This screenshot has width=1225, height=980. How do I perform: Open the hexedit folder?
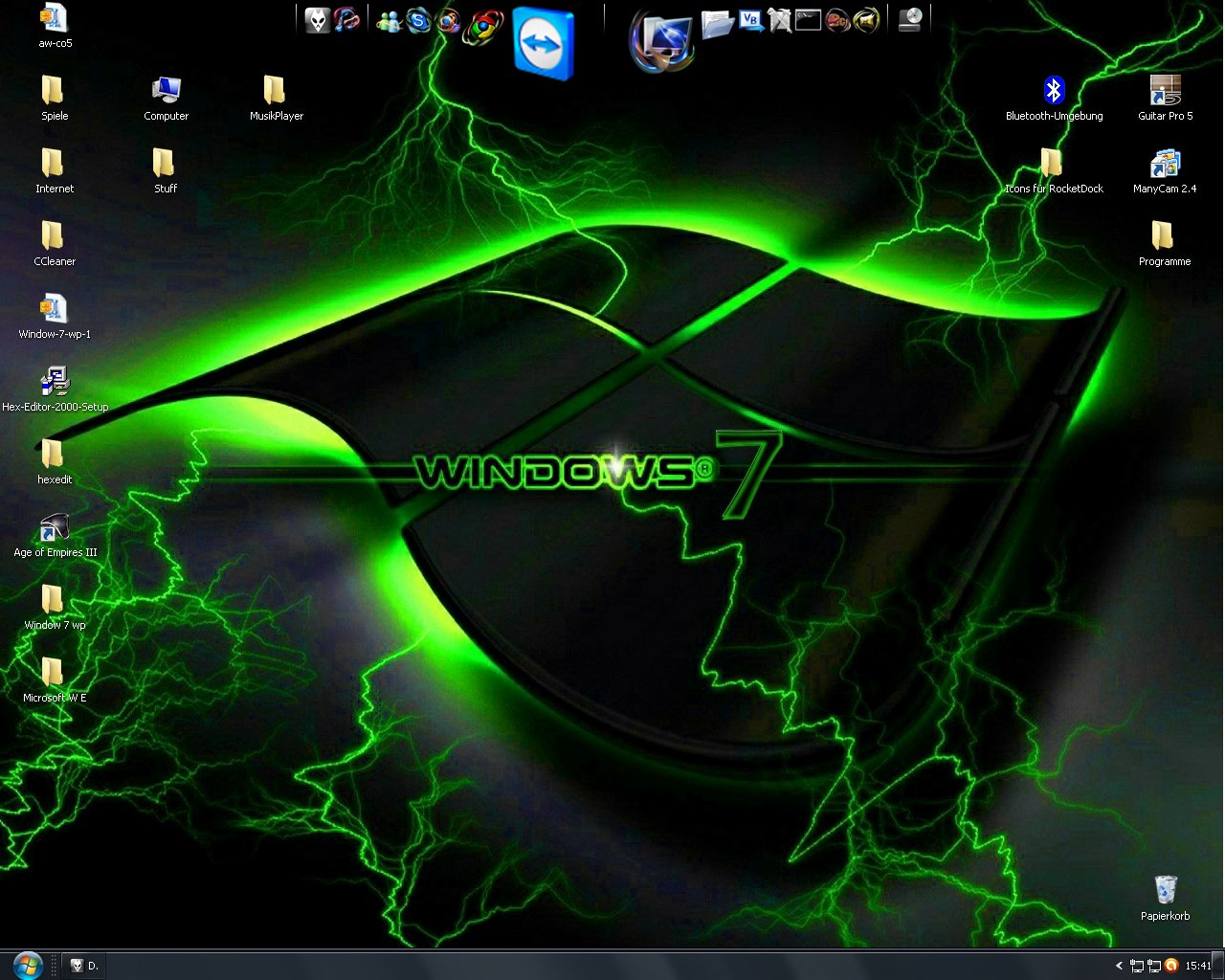(x=55, y=462)
